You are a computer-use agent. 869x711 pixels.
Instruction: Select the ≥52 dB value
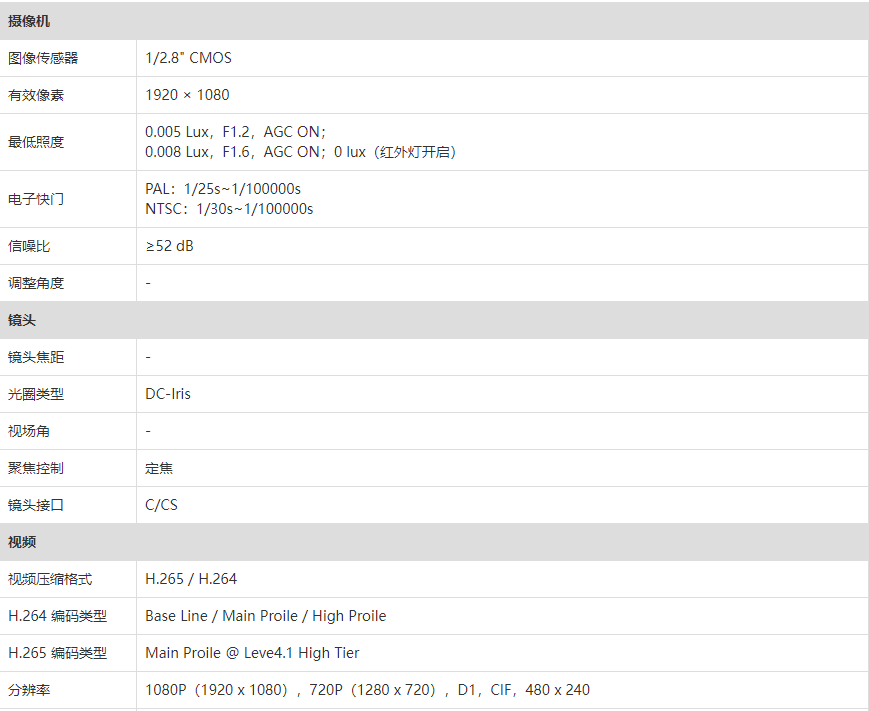click(x=169, y=246)
